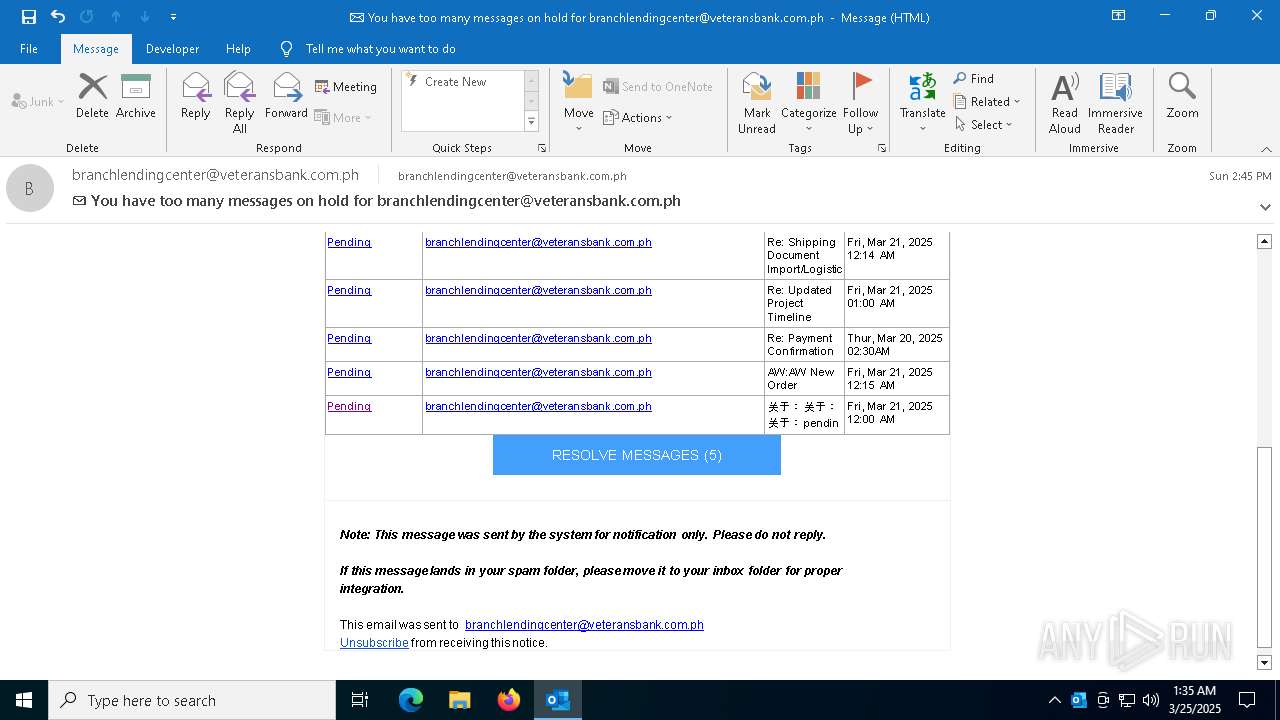This screenshot has width=1280, height=720.
Task: Click the sender avatar circle B
Action: coord(30,188)
